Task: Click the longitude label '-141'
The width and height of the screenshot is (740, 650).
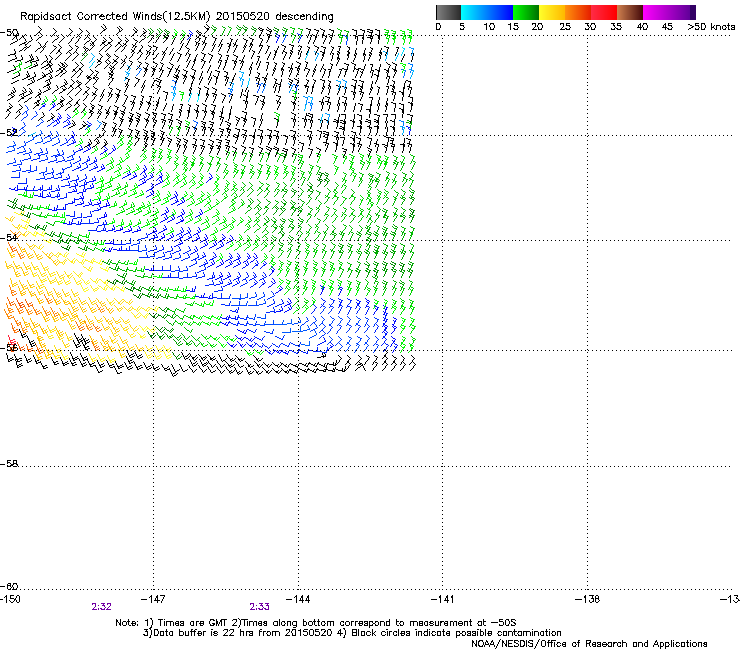Action: [x=443, y=599]
